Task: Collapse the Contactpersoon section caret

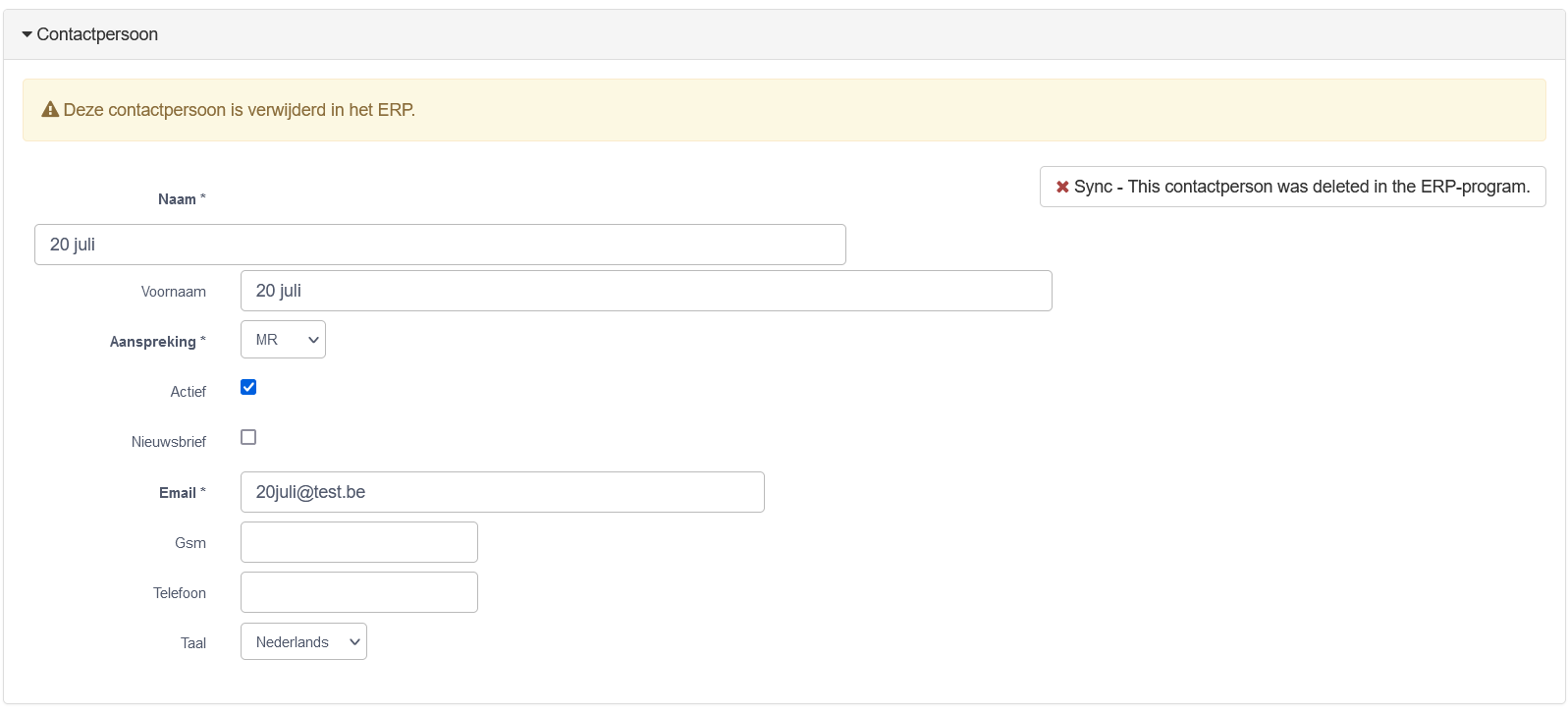Action: tap(27, 34)
